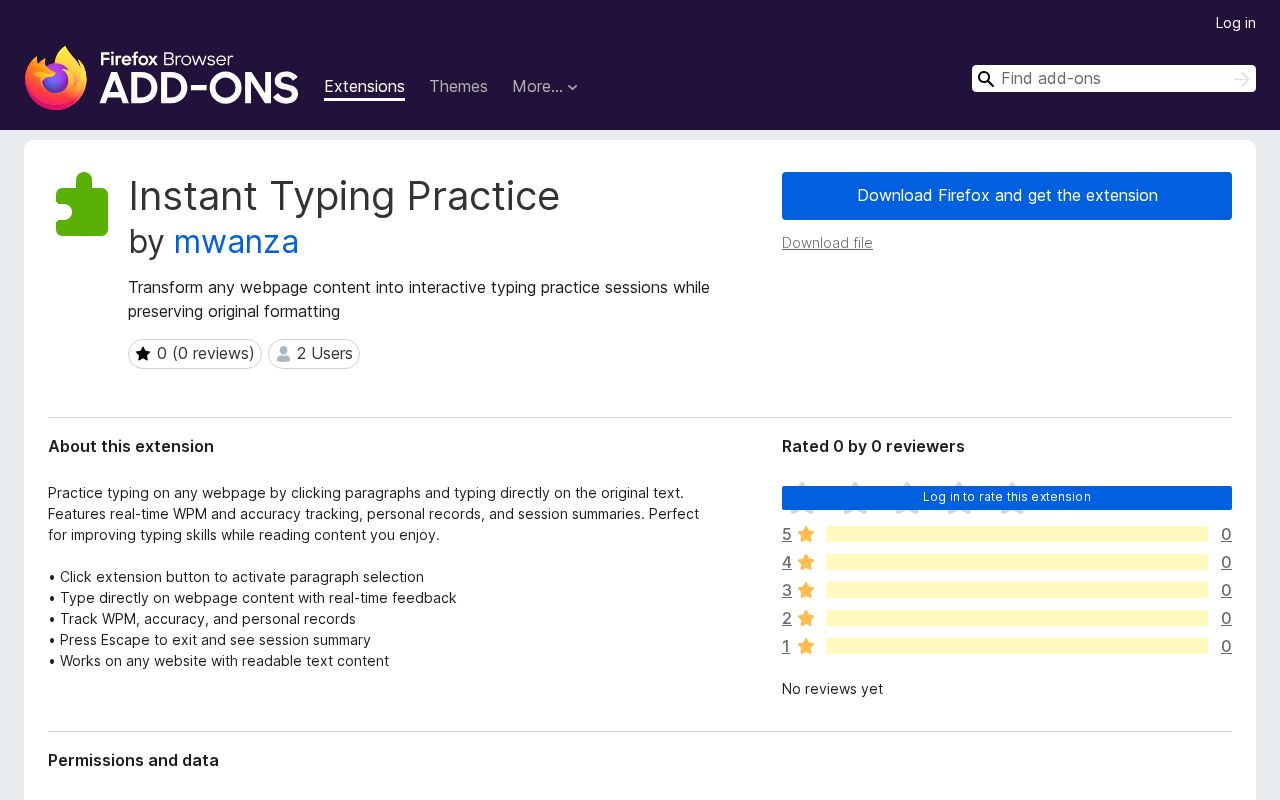The height and width of the screenshot is (800, 1280).
Task: Open author mwanza's profile link
Action: [236, 242]
